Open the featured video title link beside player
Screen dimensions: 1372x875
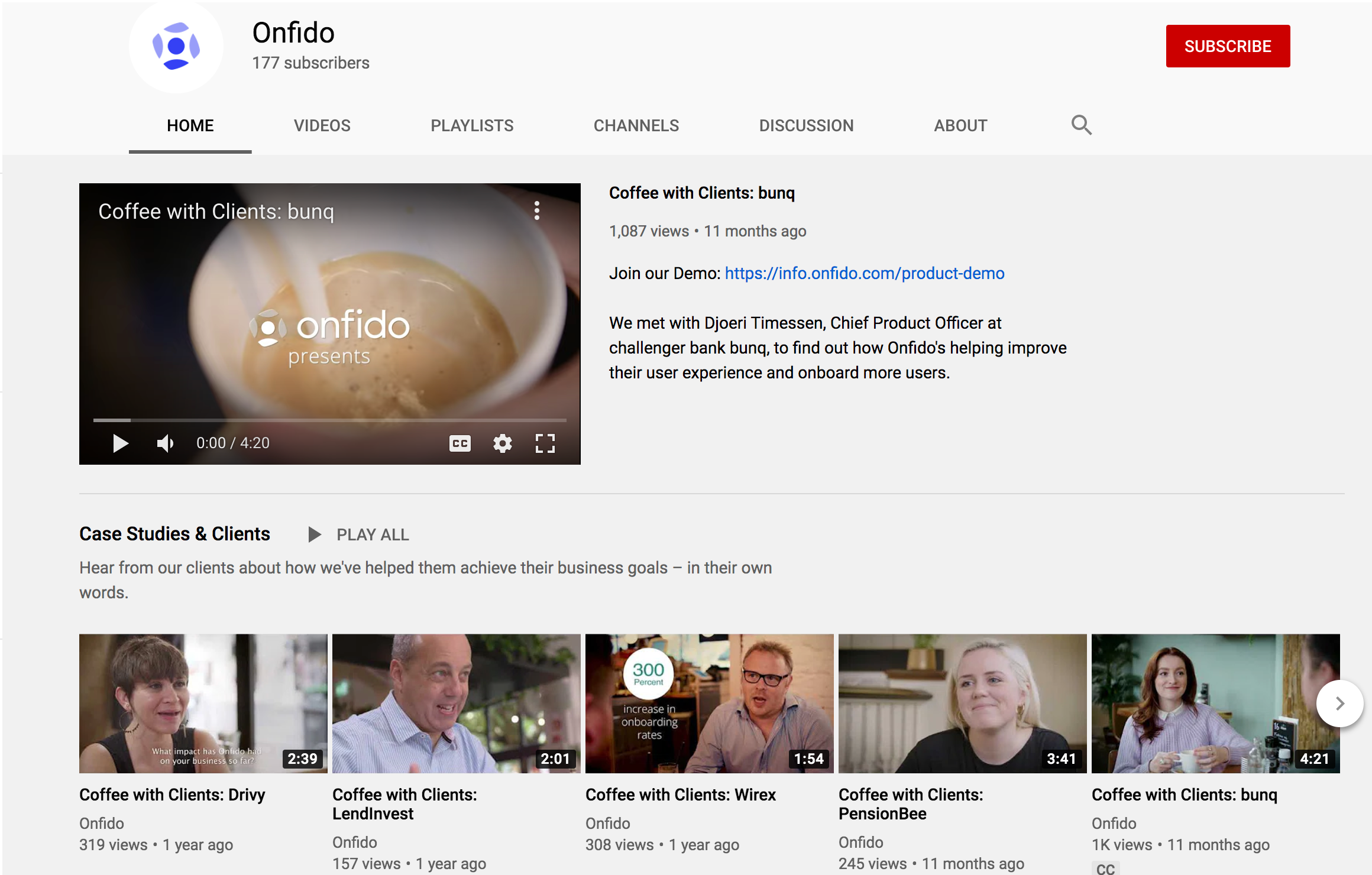coord(702,193)
